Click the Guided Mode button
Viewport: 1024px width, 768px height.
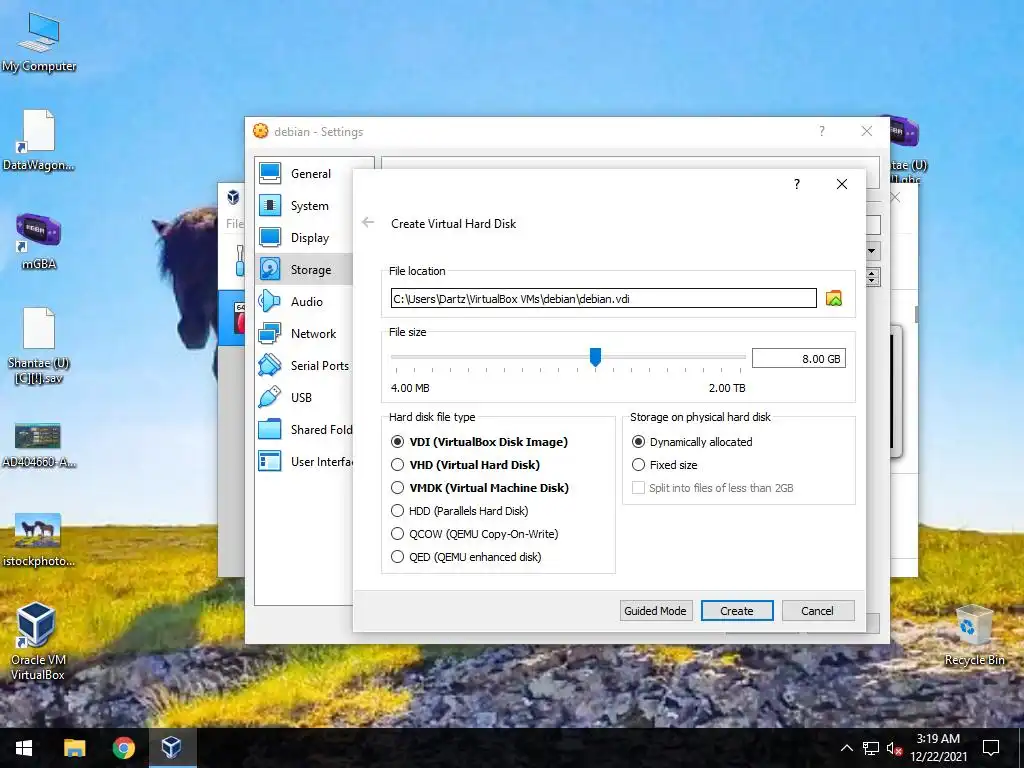(655, 611)
